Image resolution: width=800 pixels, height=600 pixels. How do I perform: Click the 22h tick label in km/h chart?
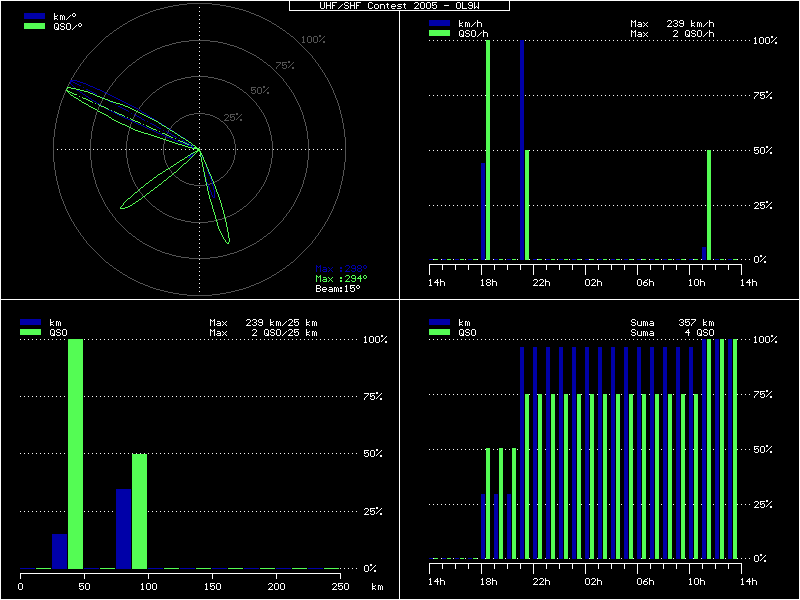pyautogui.click(x=541, y=283)
